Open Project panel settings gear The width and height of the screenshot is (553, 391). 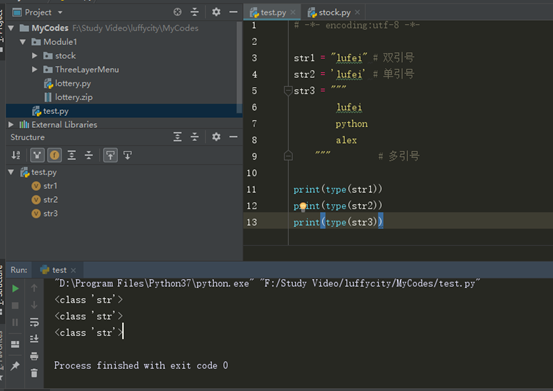pyautogui.click(x=216, y=12)
